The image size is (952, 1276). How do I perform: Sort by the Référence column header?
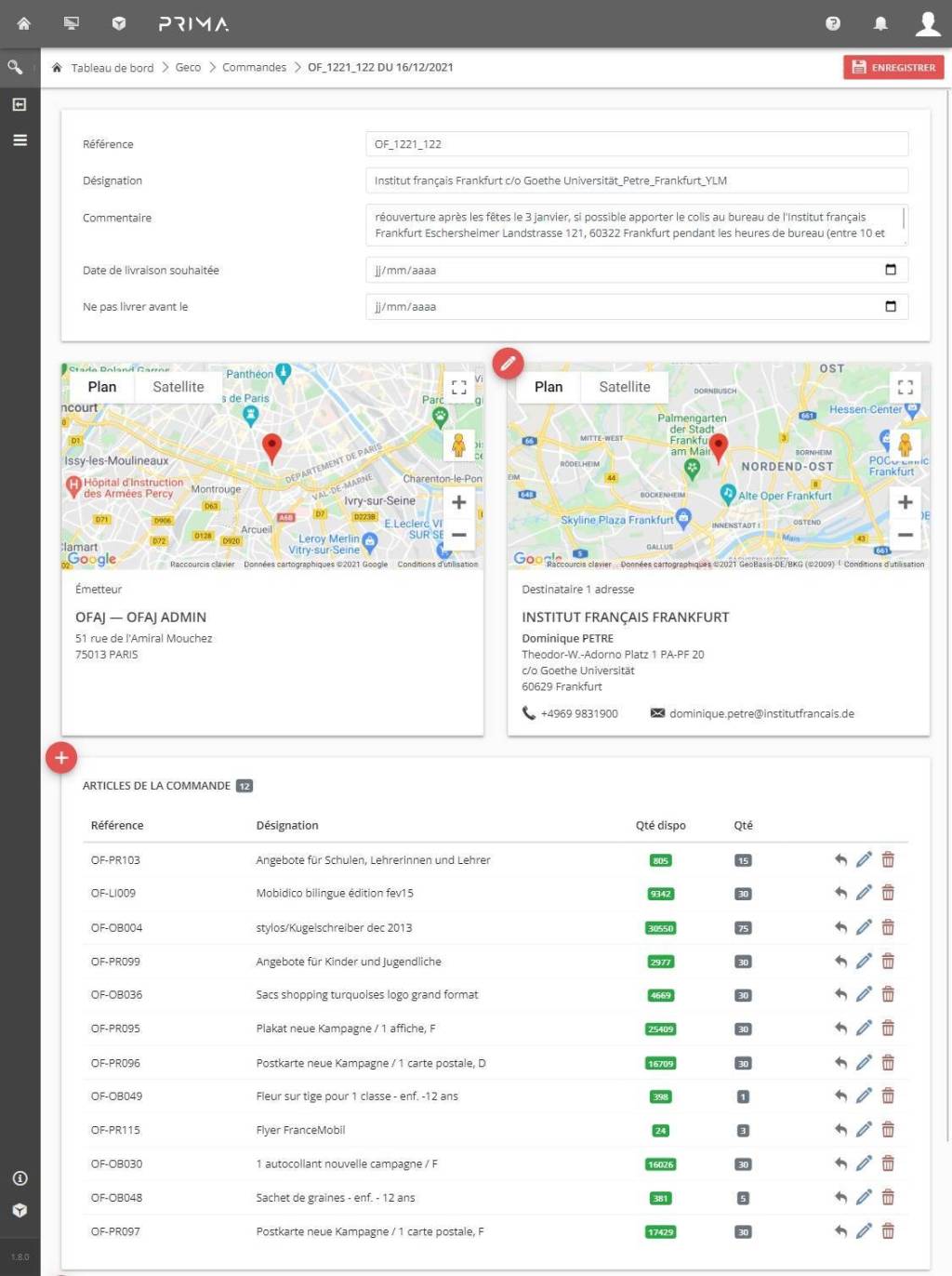pos(117,825)
